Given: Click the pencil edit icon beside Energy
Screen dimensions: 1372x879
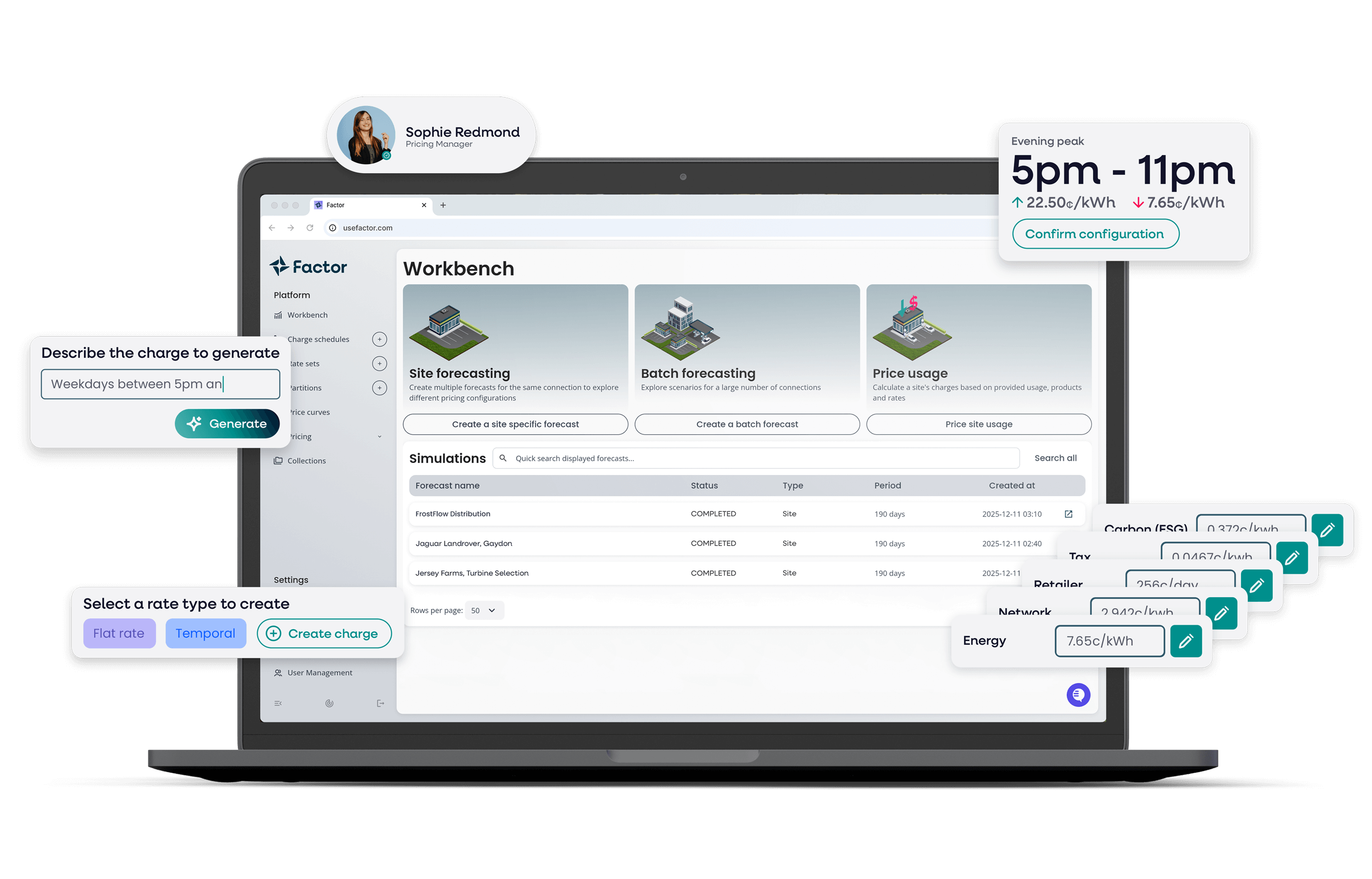Looking at the screenshot, I should pos(1186,641).
